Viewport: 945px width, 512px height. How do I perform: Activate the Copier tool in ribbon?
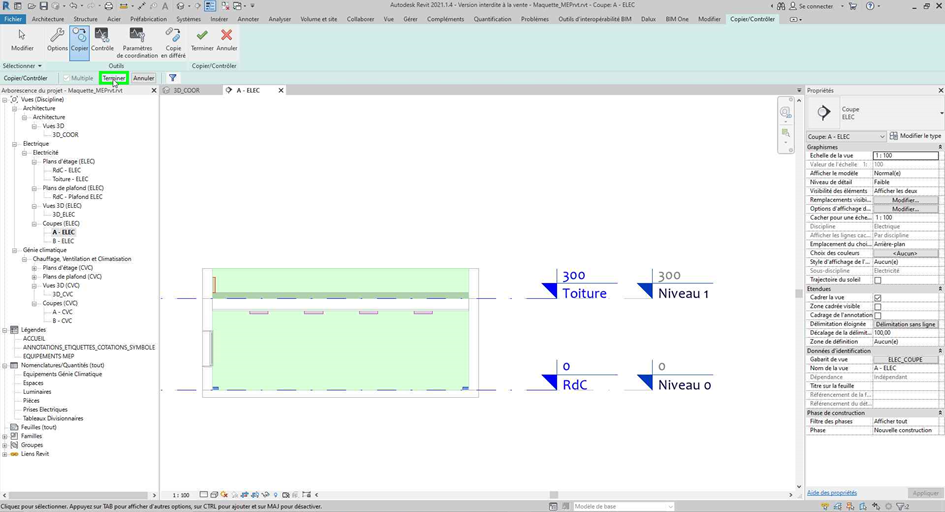pos(79,39)
